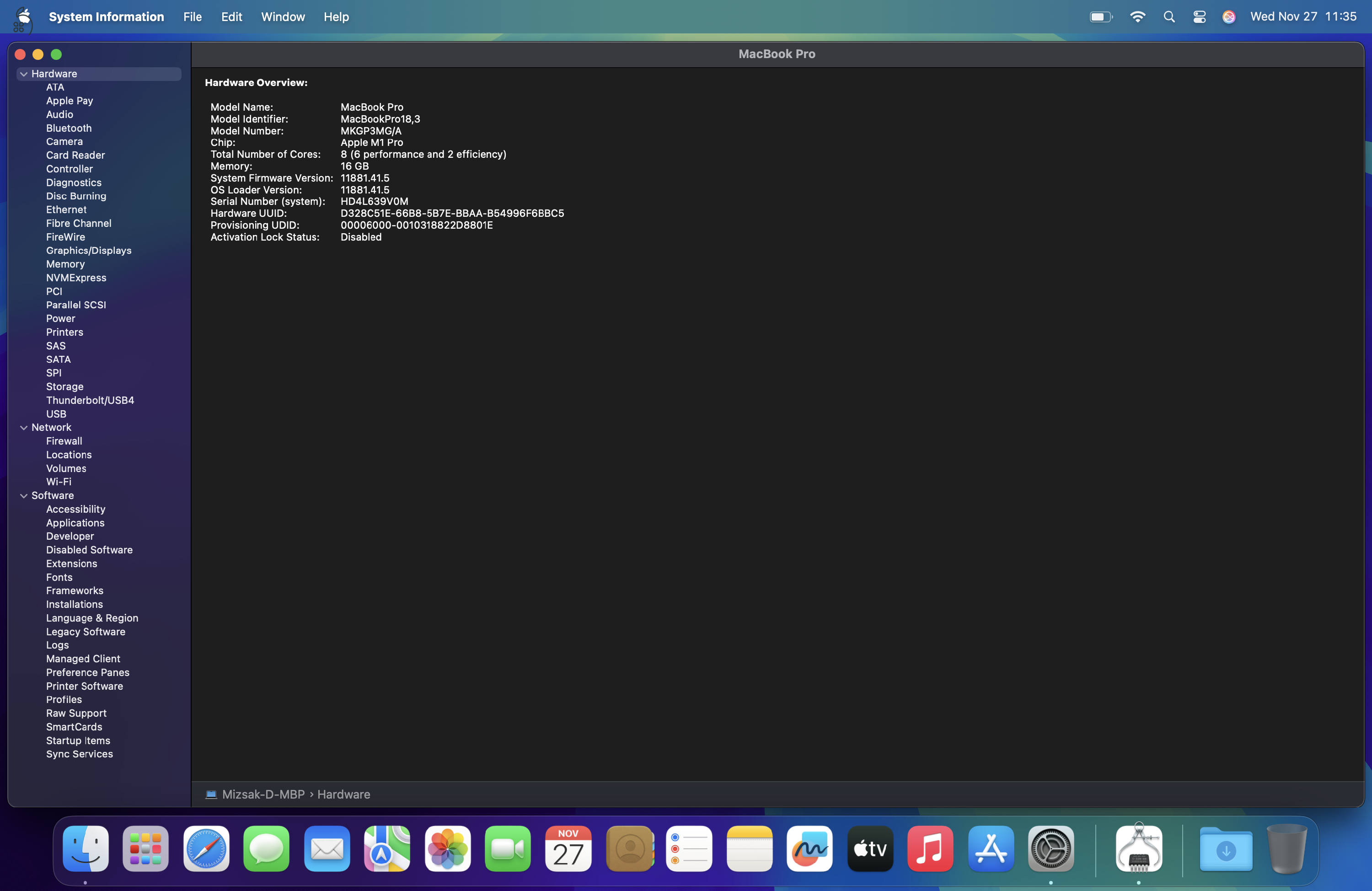Launch the Music app icon

[930, 848]
